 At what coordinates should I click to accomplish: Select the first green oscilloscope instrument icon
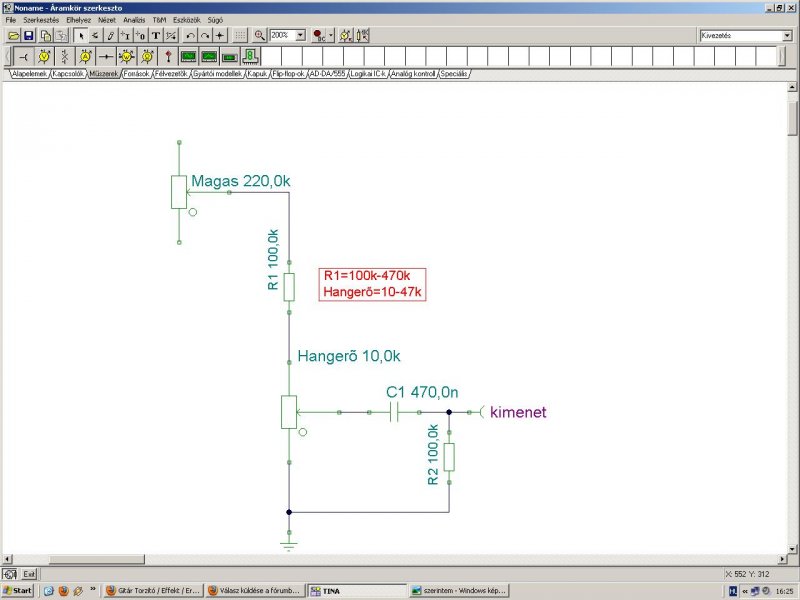(x=188, y=56)
